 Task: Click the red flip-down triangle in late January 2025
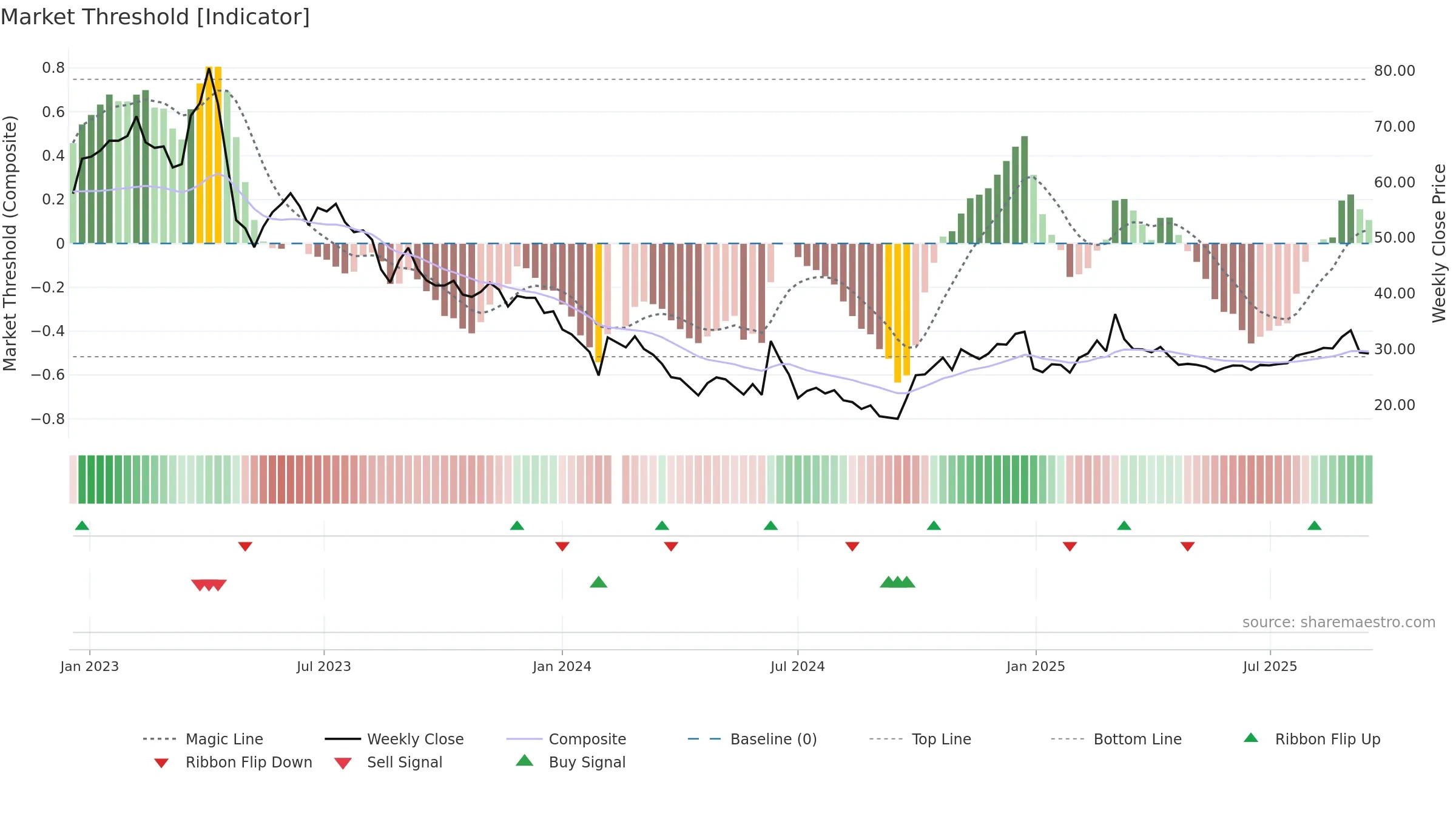click(x=1070, y=547)
